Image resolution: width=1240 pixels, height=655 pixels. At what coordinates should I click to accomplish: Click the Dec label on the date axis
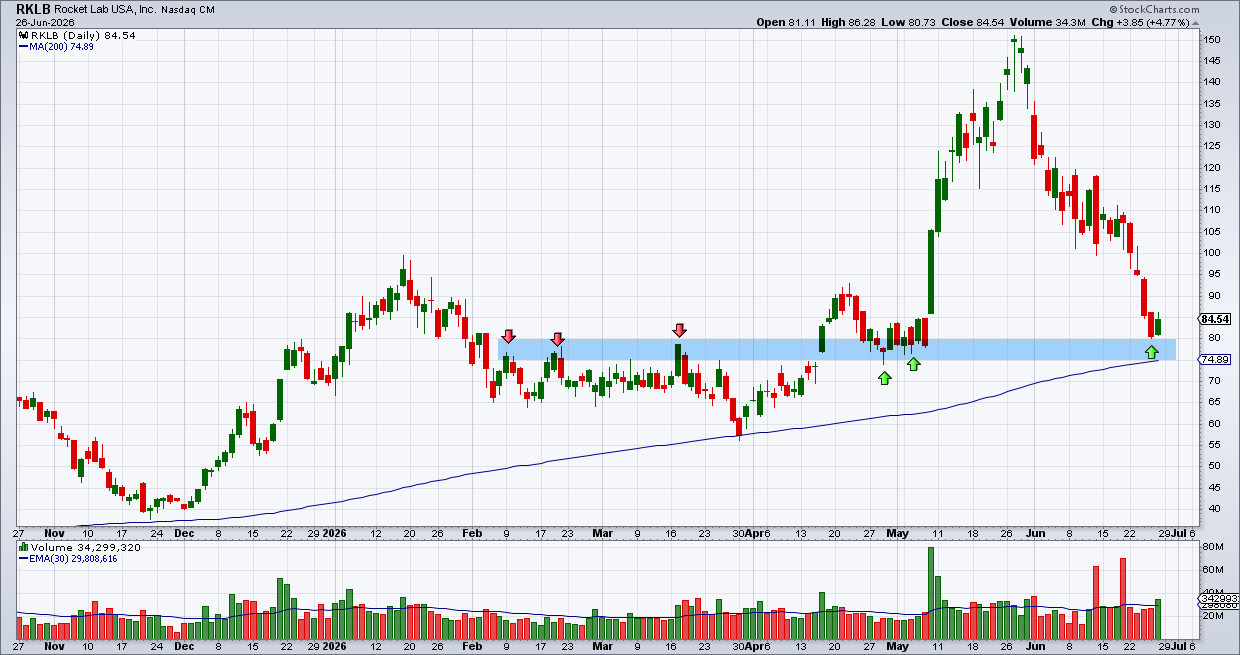pyautogui.click(x=183, y=533)
